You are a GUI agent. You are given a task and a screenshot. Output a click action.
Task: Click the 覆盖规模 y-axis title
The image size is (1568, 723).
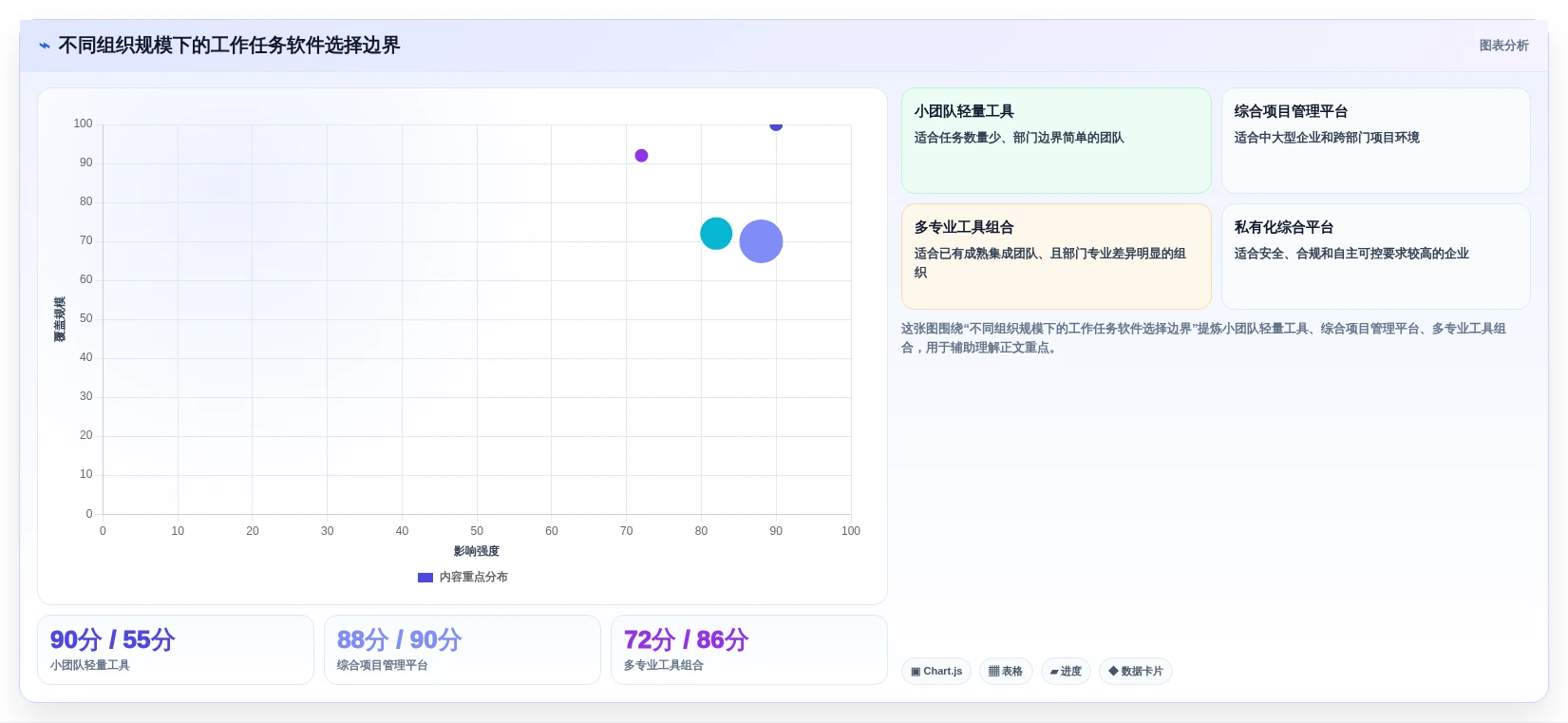pyautogui.click(x=60, y=319)
